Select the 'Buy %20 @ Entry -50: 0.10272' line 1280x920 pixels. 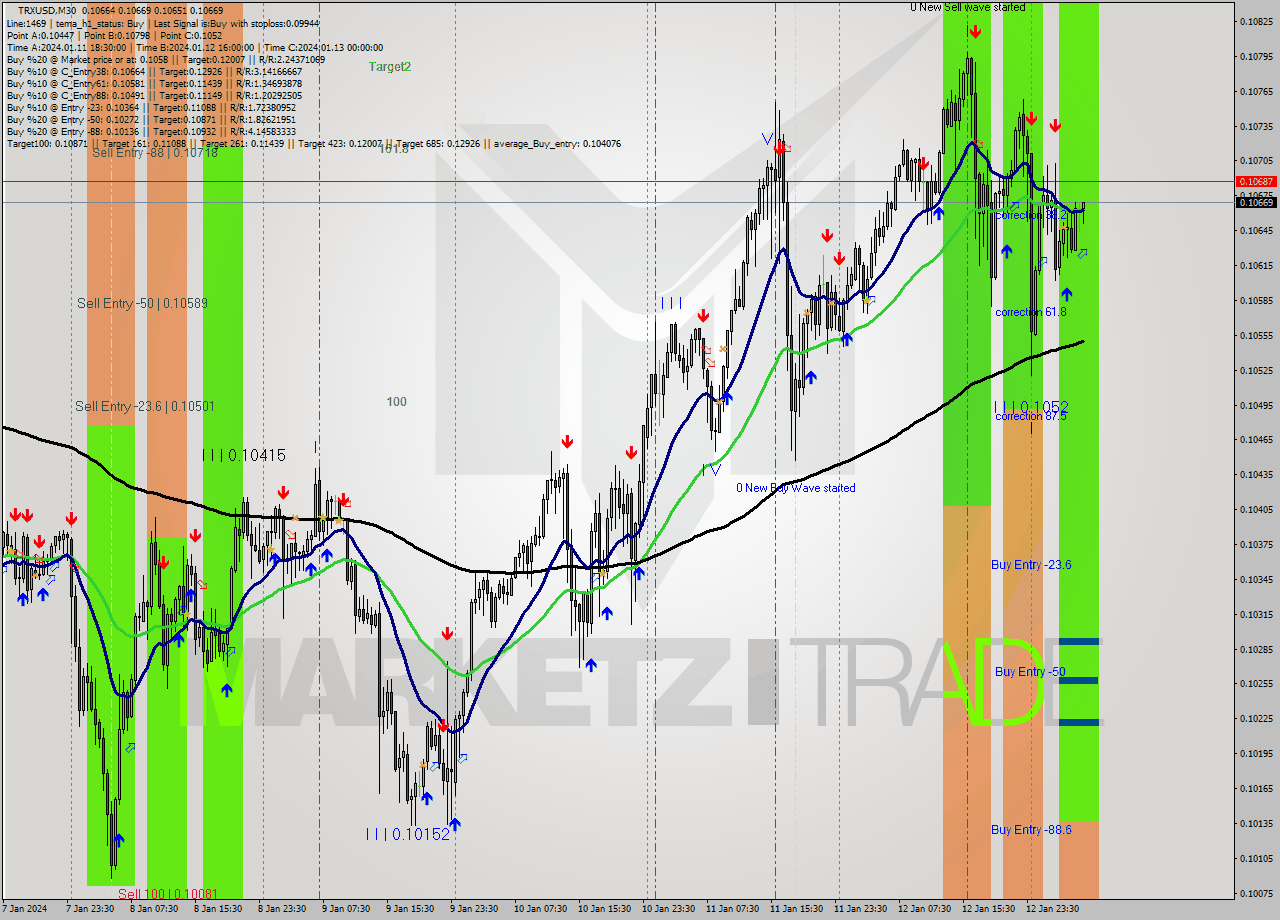click(x=151, y=119)
